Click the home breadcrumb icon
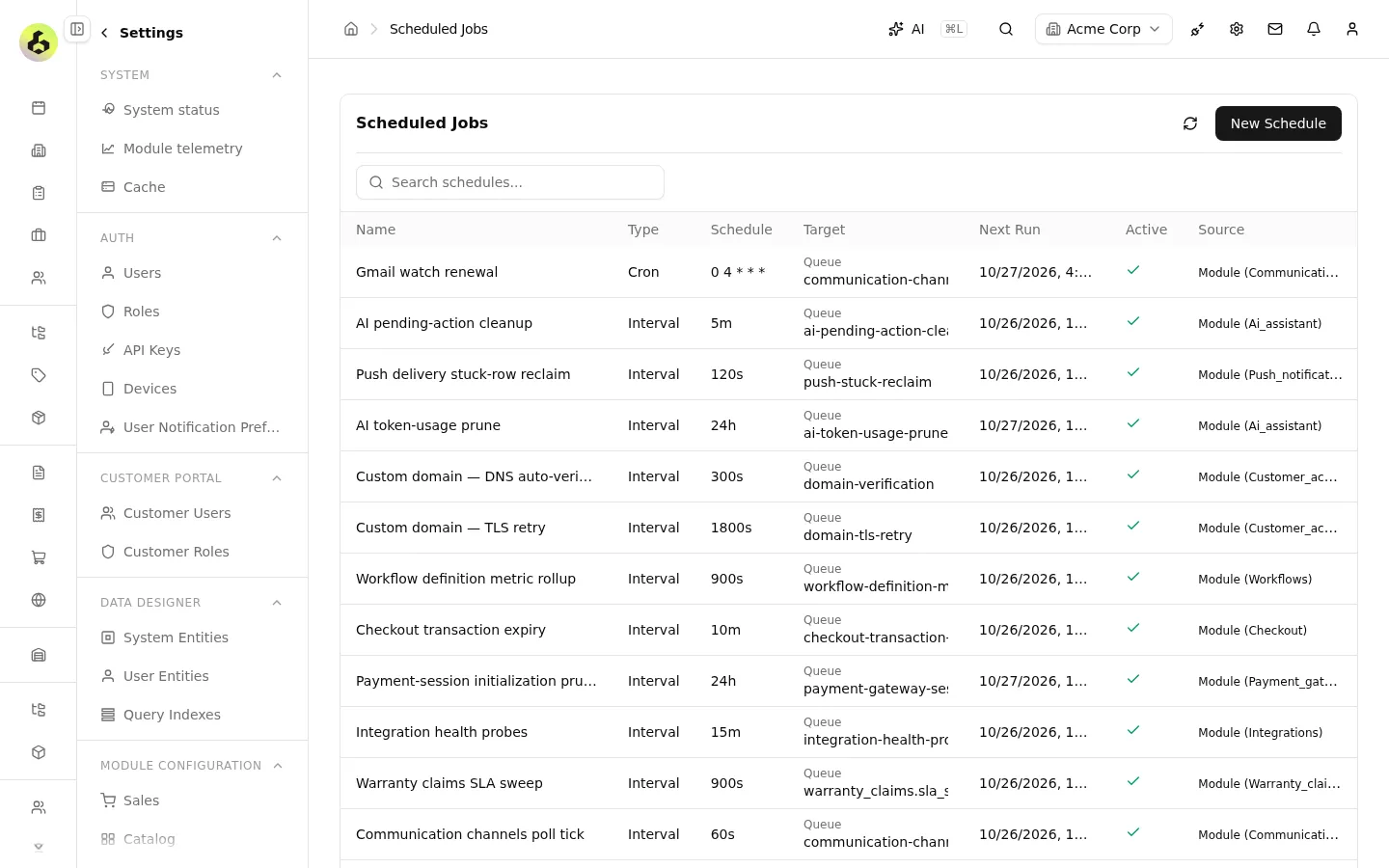The width and height of the screenshot is (1389, 868). point(351,29)
